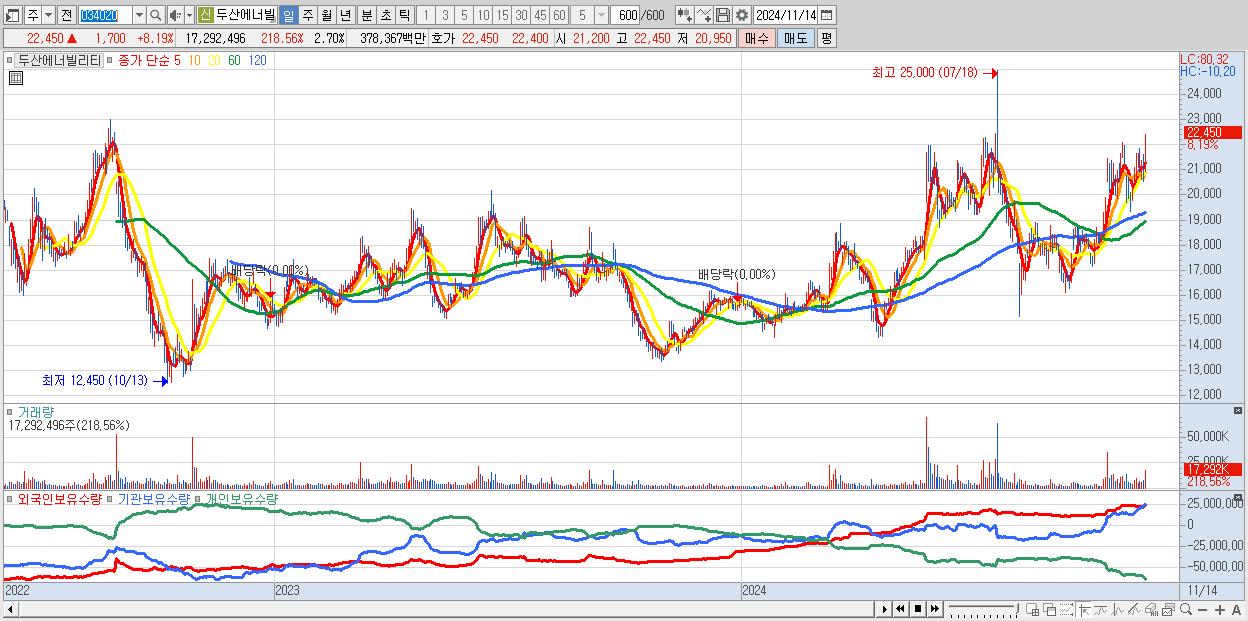Click the wave line indicator icon

[1101, 609]
